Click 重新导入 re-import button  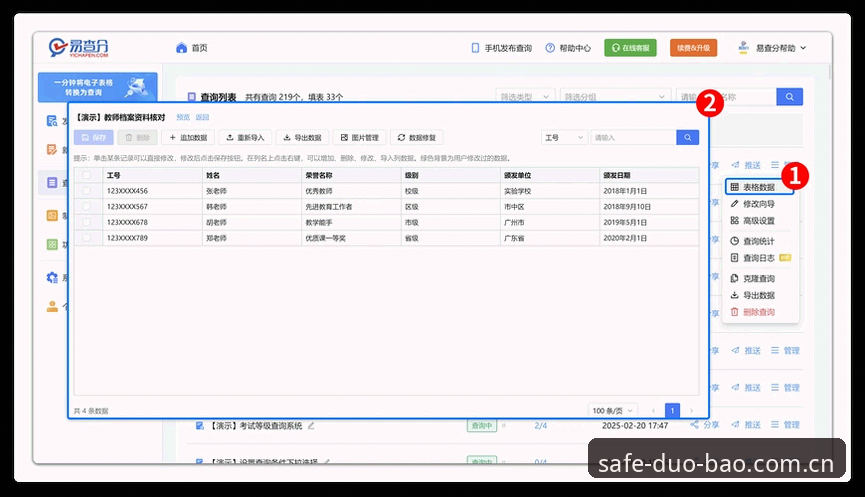245,137
